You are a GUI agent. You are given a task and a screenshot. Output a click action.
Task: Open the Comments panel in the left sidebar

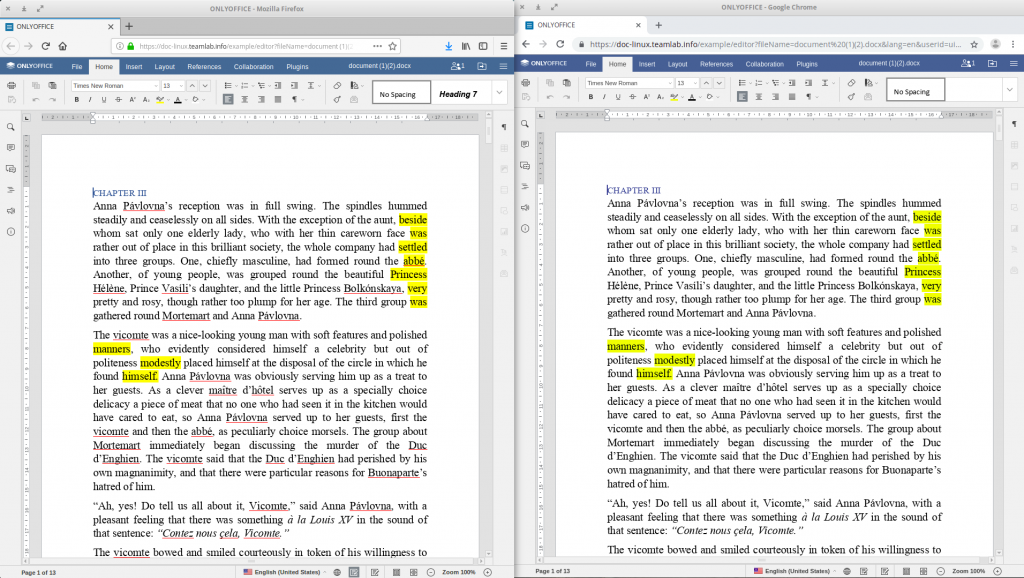[x=12, y=147]
